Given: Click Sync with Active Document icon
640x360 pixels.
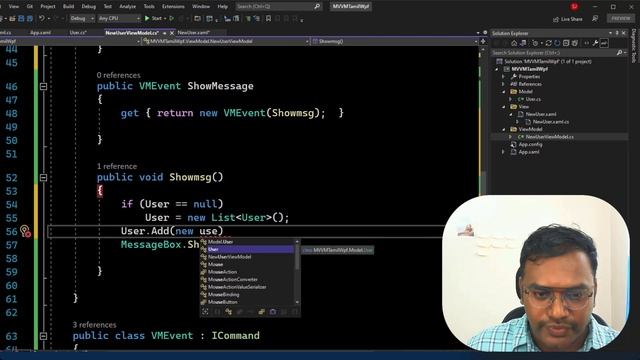Looking at the screenshot, I should [x=549, y=43].
